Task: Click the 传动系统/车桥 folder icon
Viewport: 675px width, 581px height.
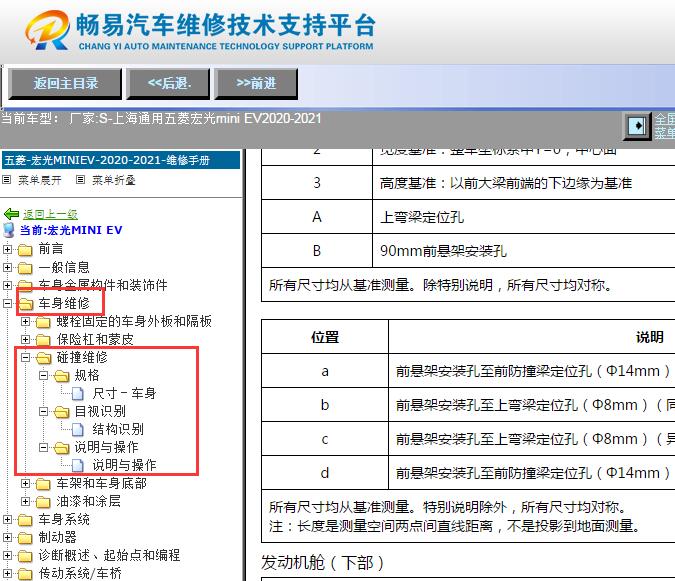Action: click(x=25, y=574)
